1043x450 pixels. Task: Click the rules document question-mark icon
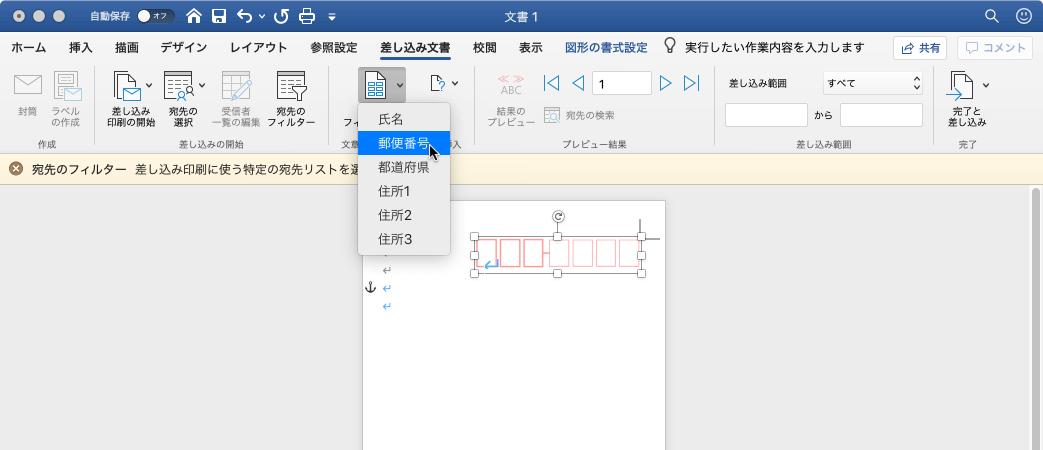coord(437,84)
